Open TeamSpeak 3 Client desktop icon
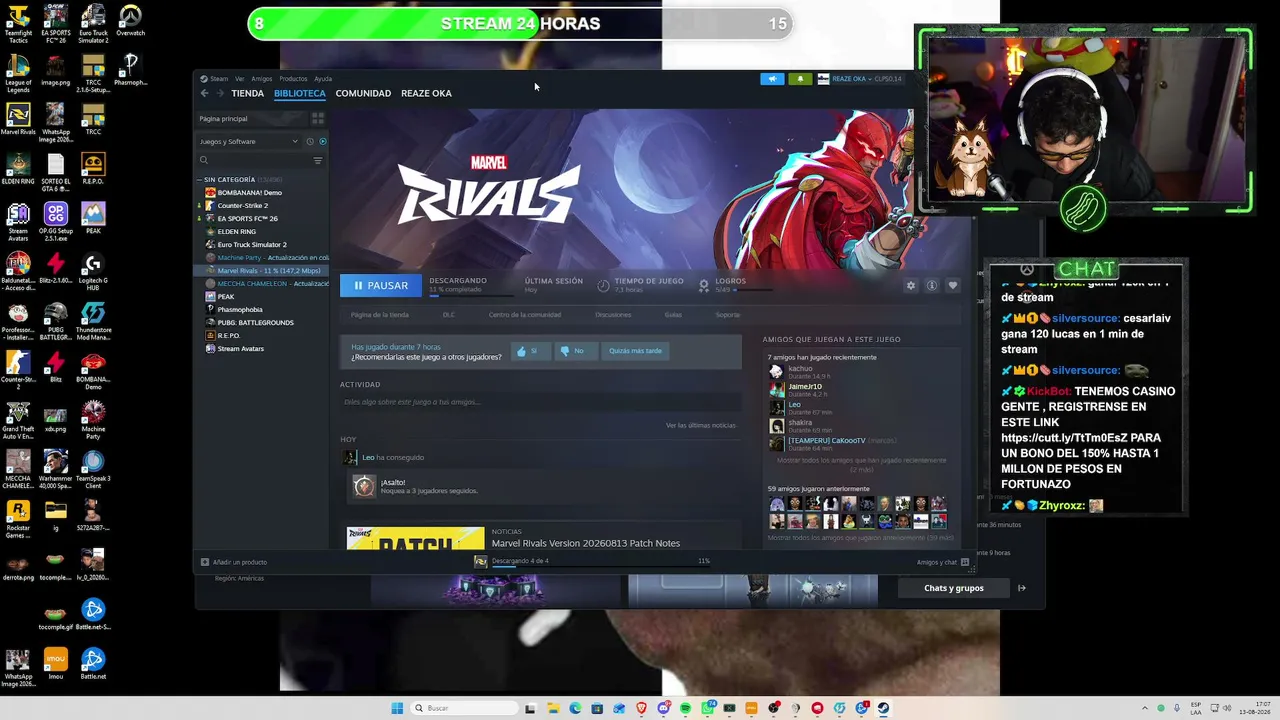This screenshot has height=720, width=1280. (x=93, y=467)
